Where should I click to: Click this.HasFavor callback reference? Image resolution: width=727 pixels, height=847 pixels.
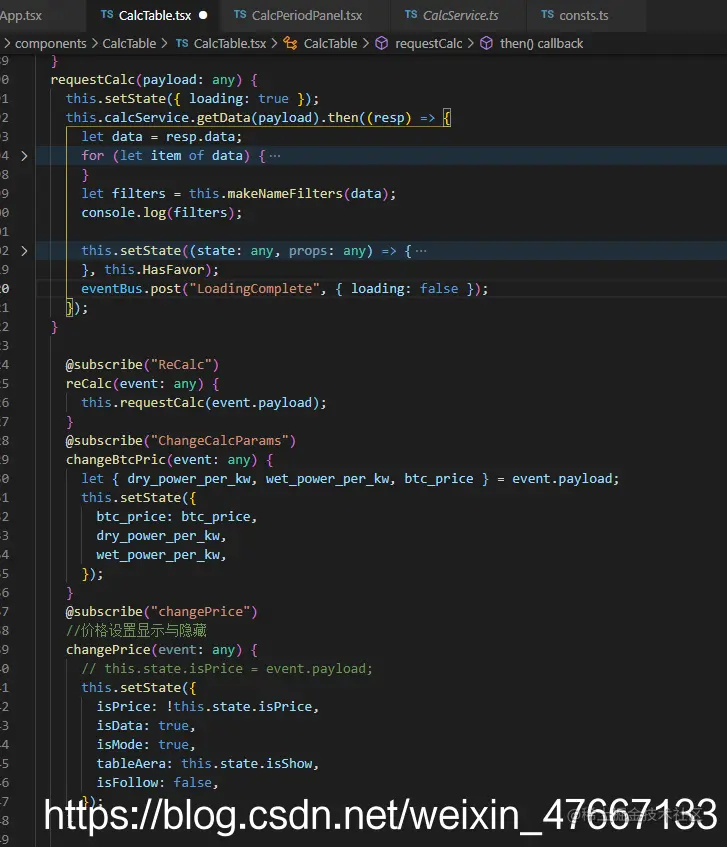coord(154,270)
